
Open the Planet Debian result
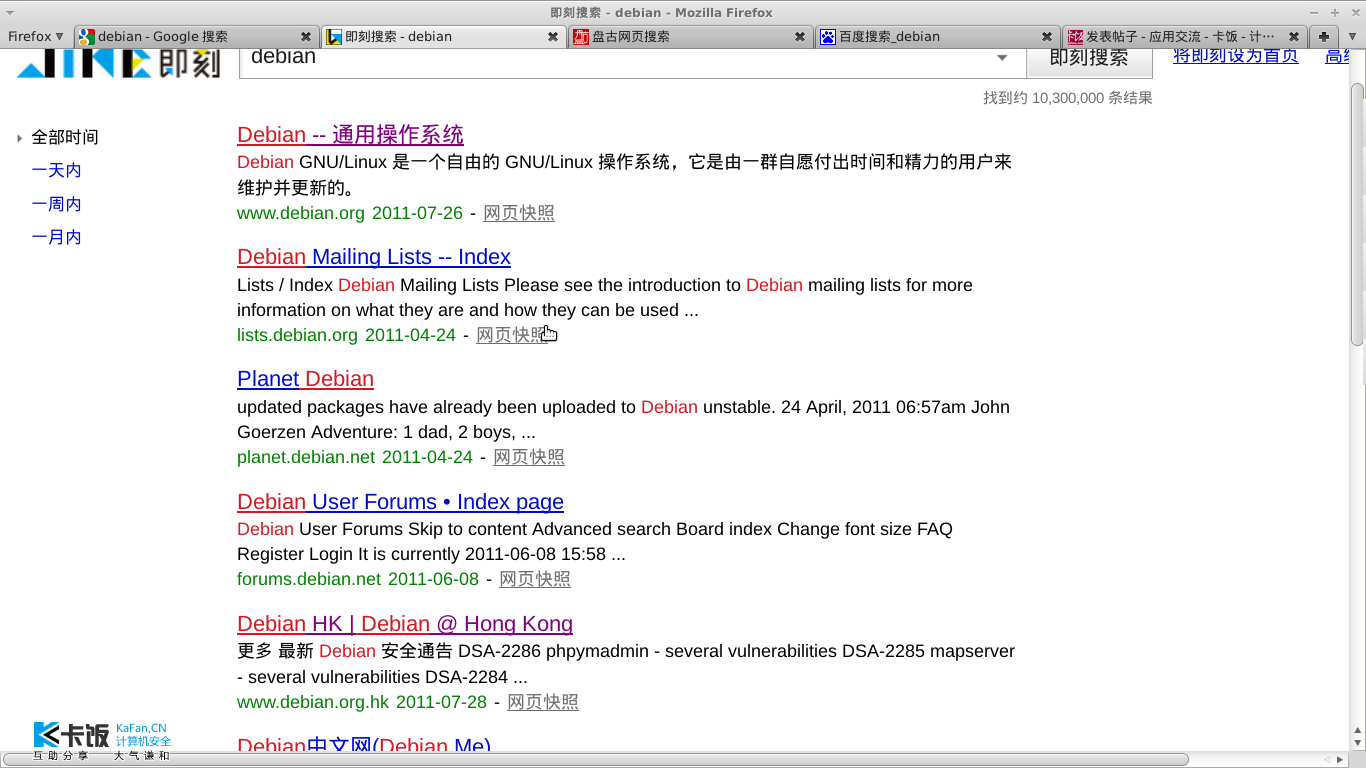tap(305, 379)
